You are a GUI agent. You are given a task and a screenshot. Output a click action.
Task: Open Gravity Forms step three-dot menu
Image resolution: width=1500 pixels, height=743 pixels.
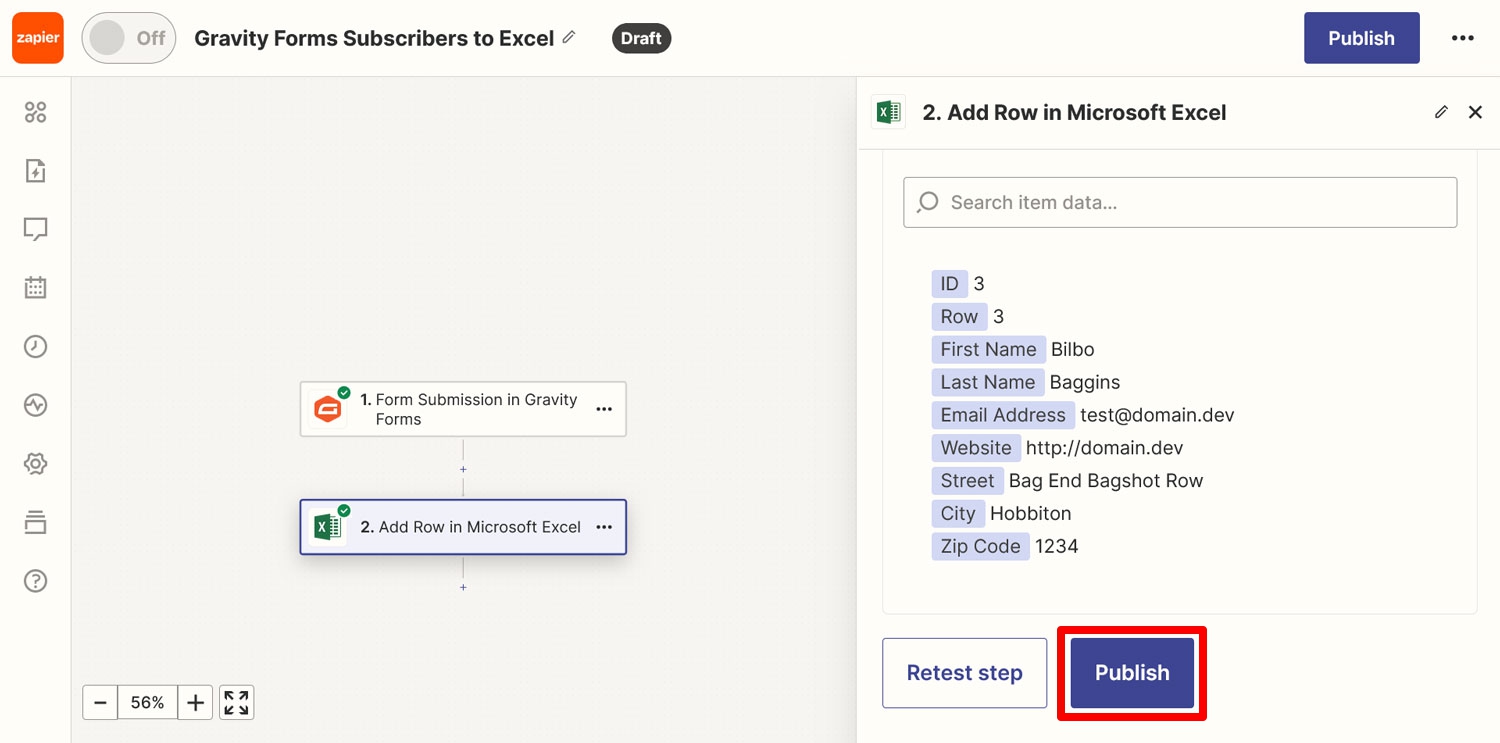[604, 409]
